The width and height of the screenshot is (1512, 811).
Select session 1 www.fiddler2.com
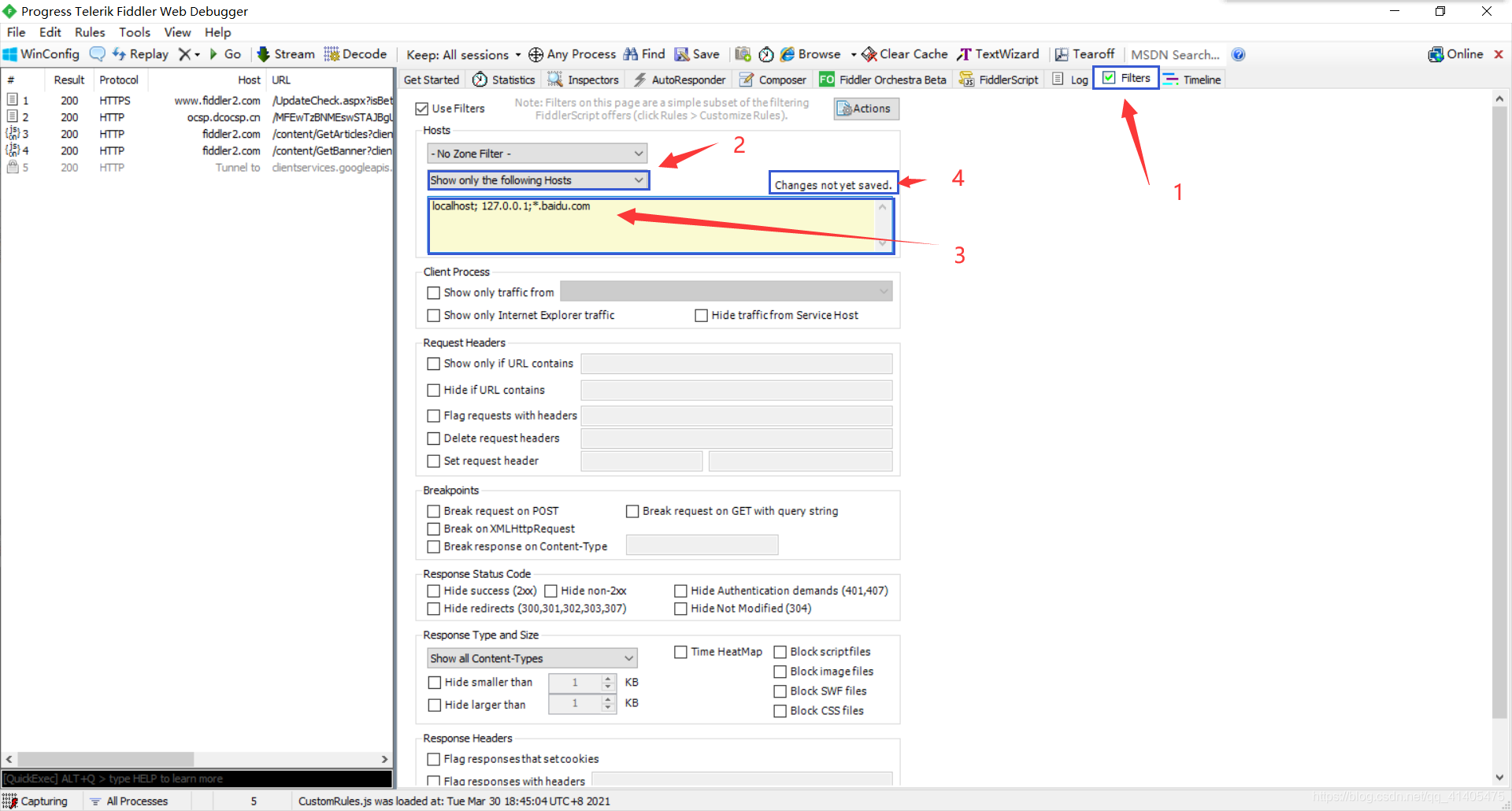[x=197, y=101]
